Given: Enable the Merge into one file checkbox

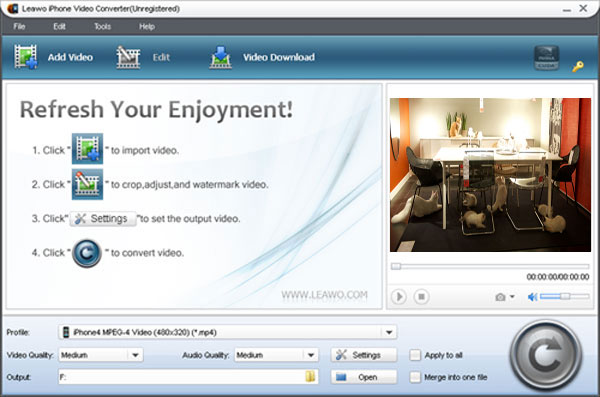Looking at the screenshot, I should point(415,377).
